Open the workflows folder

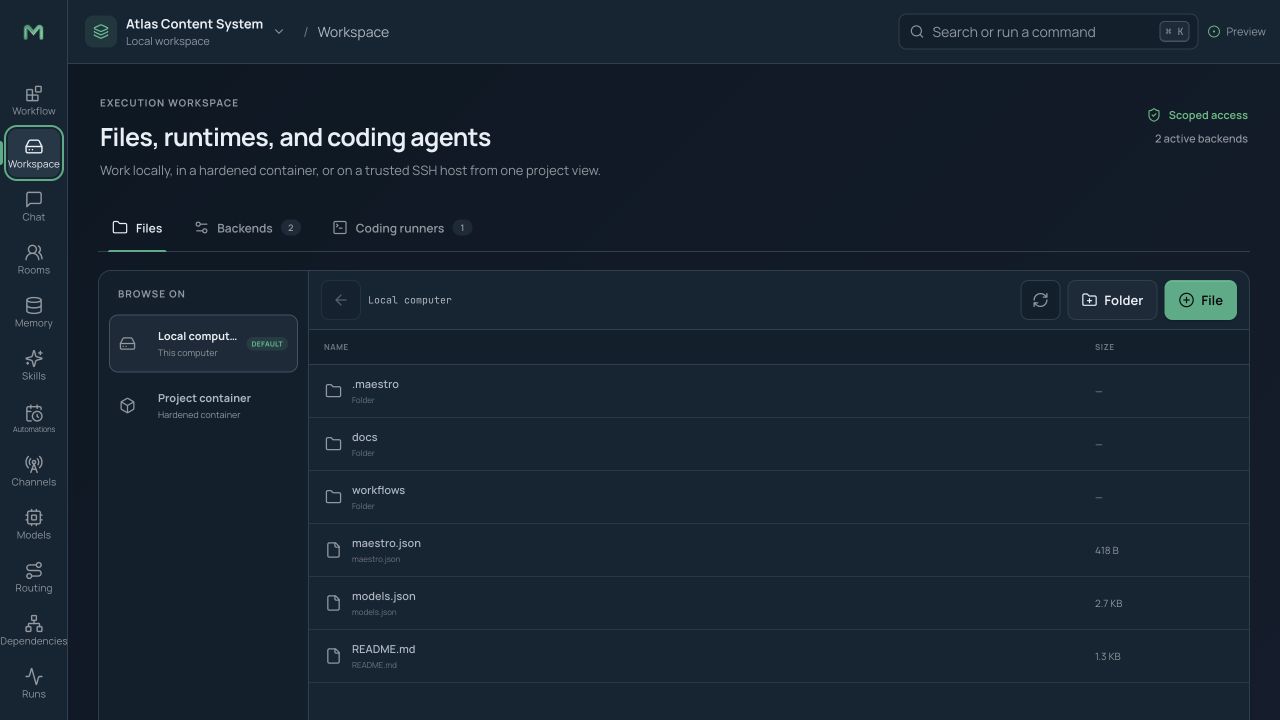[778, 497]
